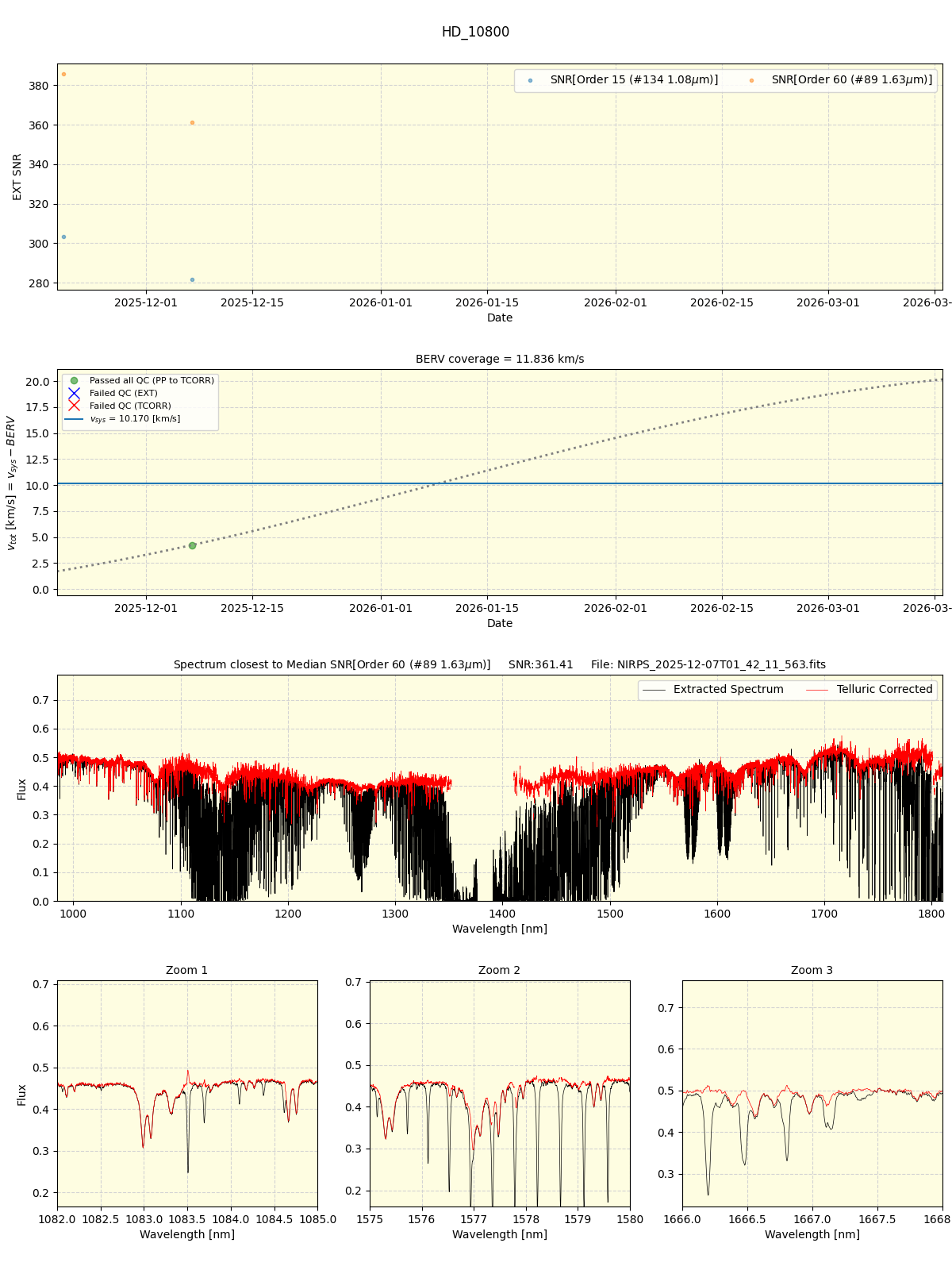Viewport: 952px width, 1270px height.
Task: Click the 380 tick on EXT SNR axis
Action: coord(39,86)
